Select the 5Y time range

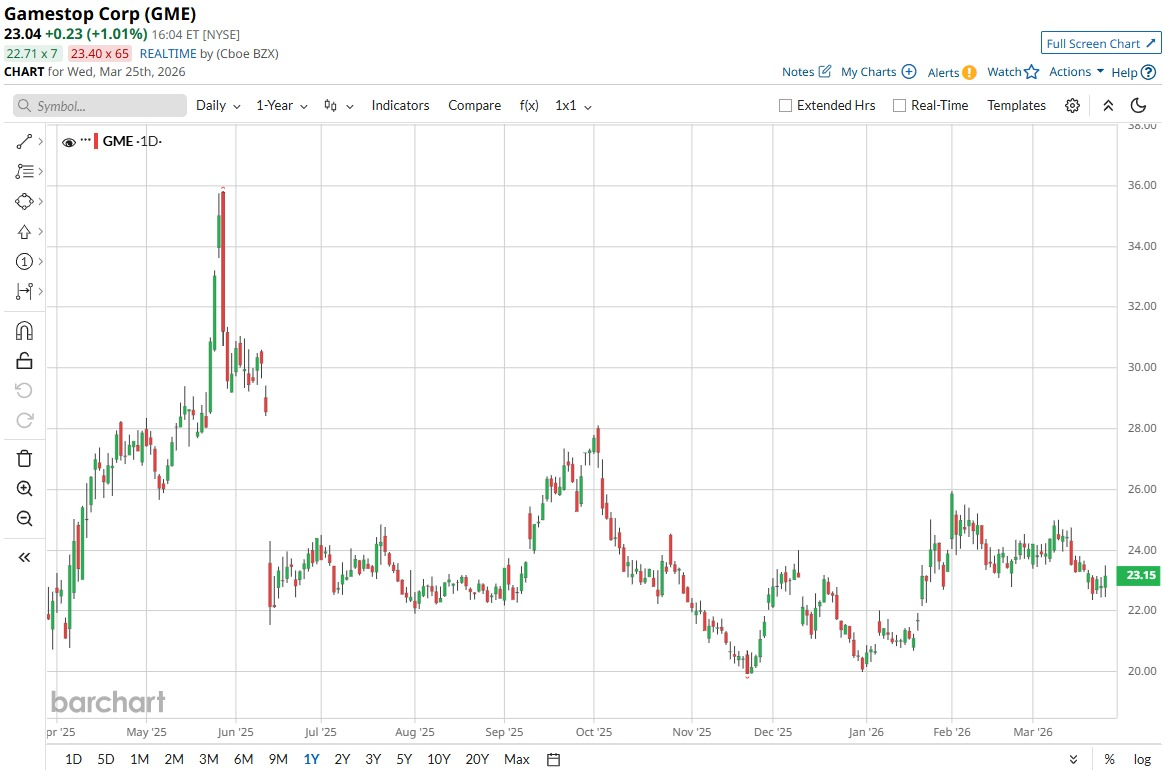point(403,759)
